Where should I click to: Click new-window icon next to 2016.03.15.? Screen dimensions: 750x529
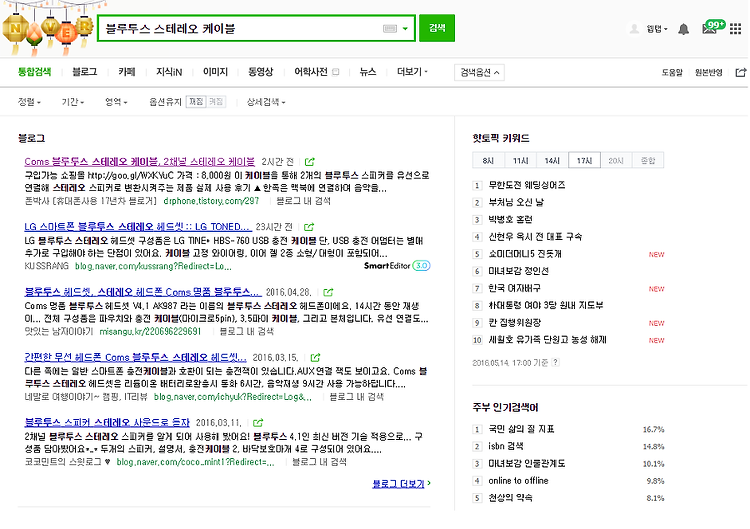315,357
